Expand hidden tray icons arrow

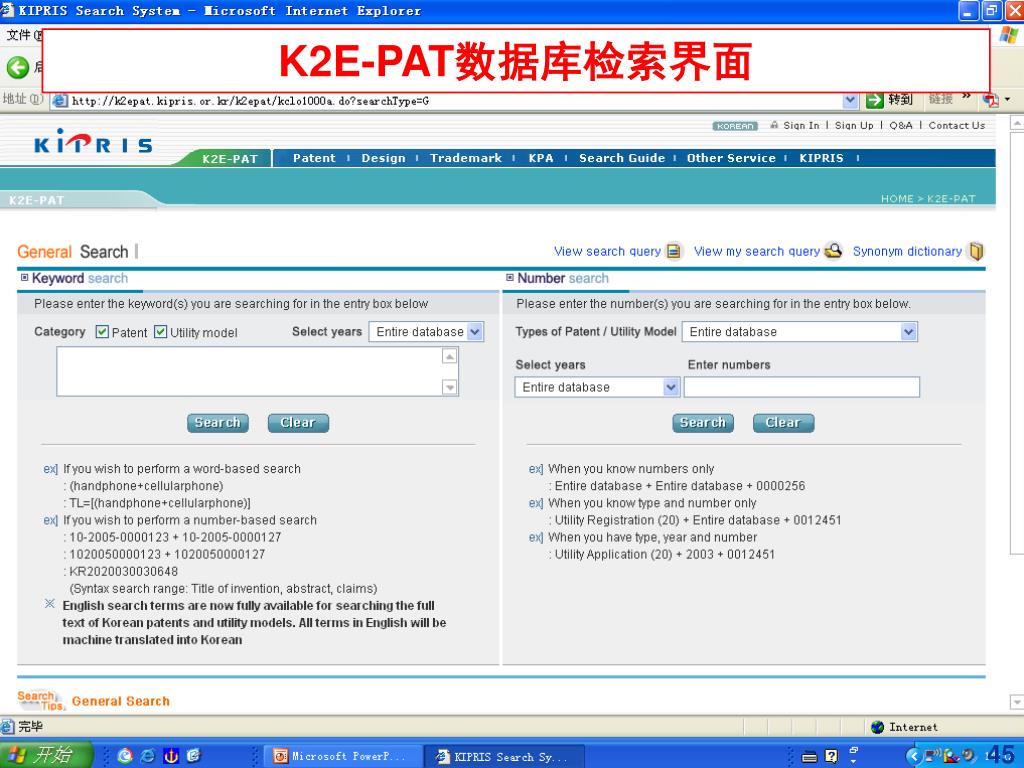click(914, 756)
